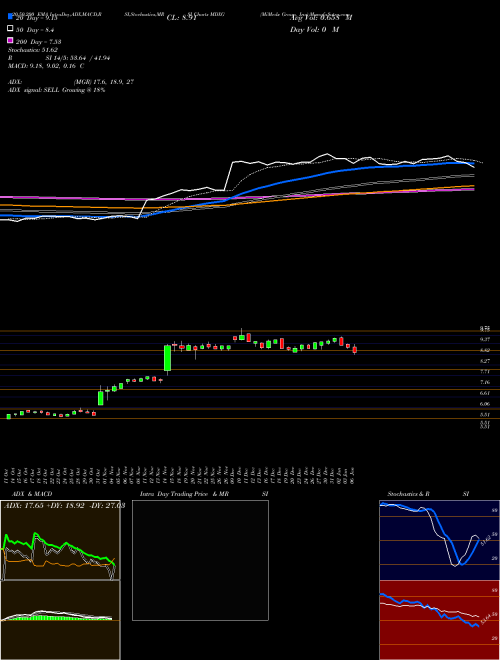Click the 'MACD: 9.18, 9.02, 0.16 C' line
This screenshot has height=660, width=500.
click(46, 66)
